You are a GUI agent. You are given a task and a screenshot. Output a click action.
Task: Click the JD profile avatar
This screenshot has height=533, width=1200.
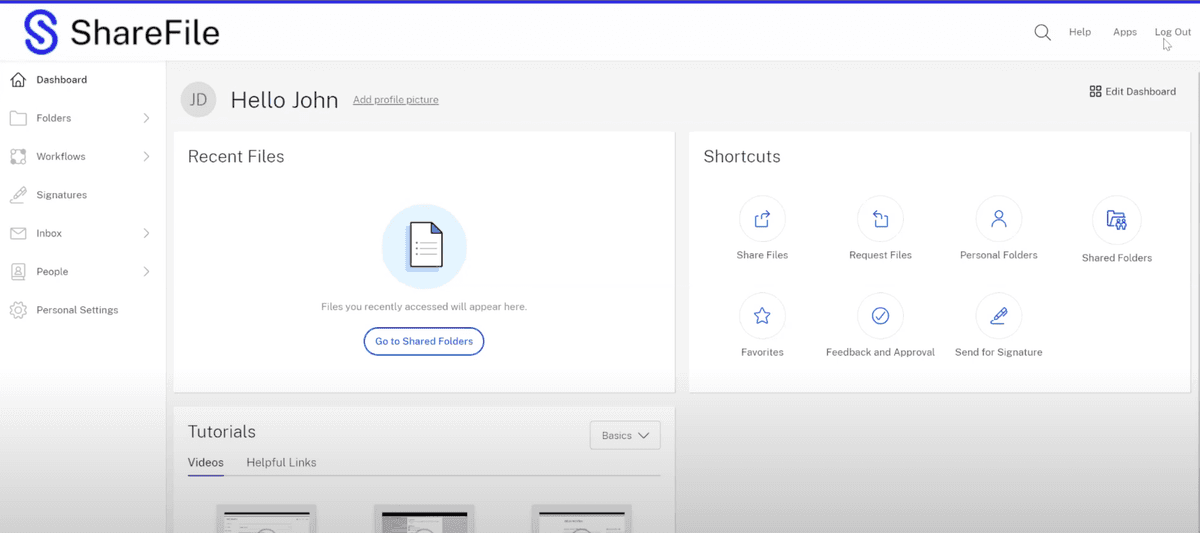pyautogui.click(x=198, y=99)
